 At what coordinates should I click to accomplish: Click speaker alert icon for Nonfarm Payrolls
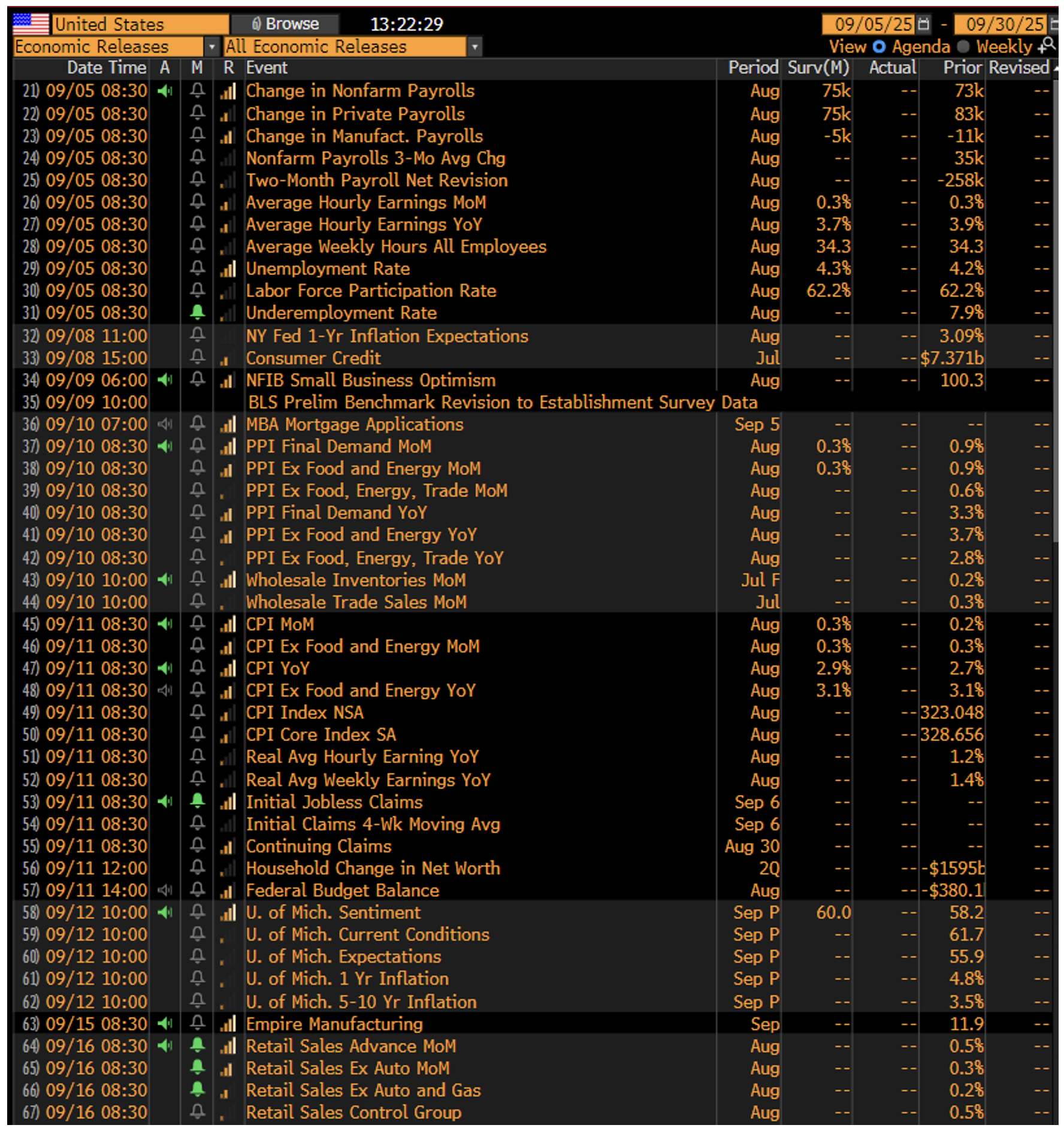[x=165, y=91]
